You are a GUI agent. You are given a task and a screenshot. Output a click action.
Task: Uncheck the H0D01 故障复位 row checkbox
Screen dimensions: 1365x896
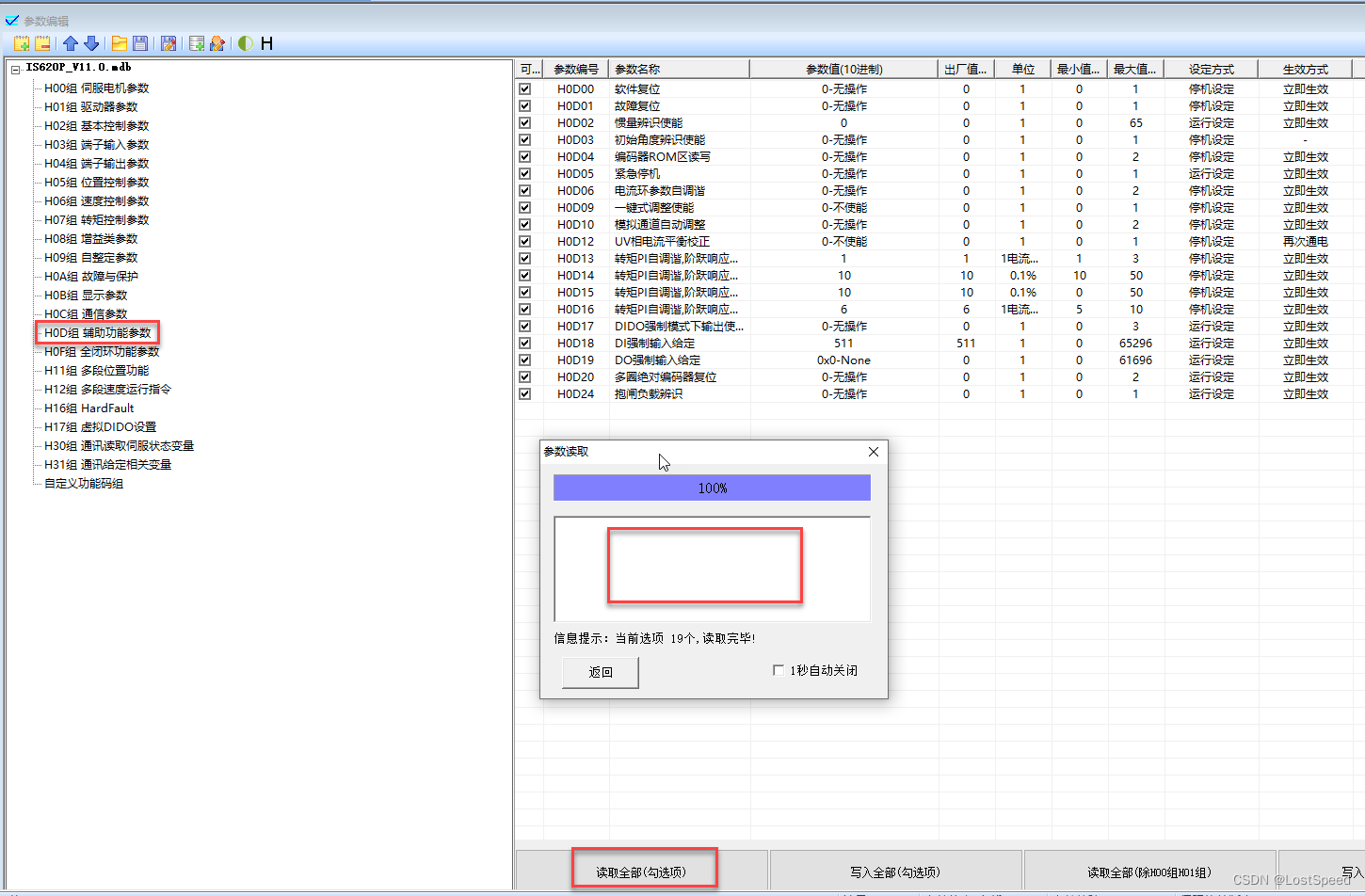pos(525,106)
